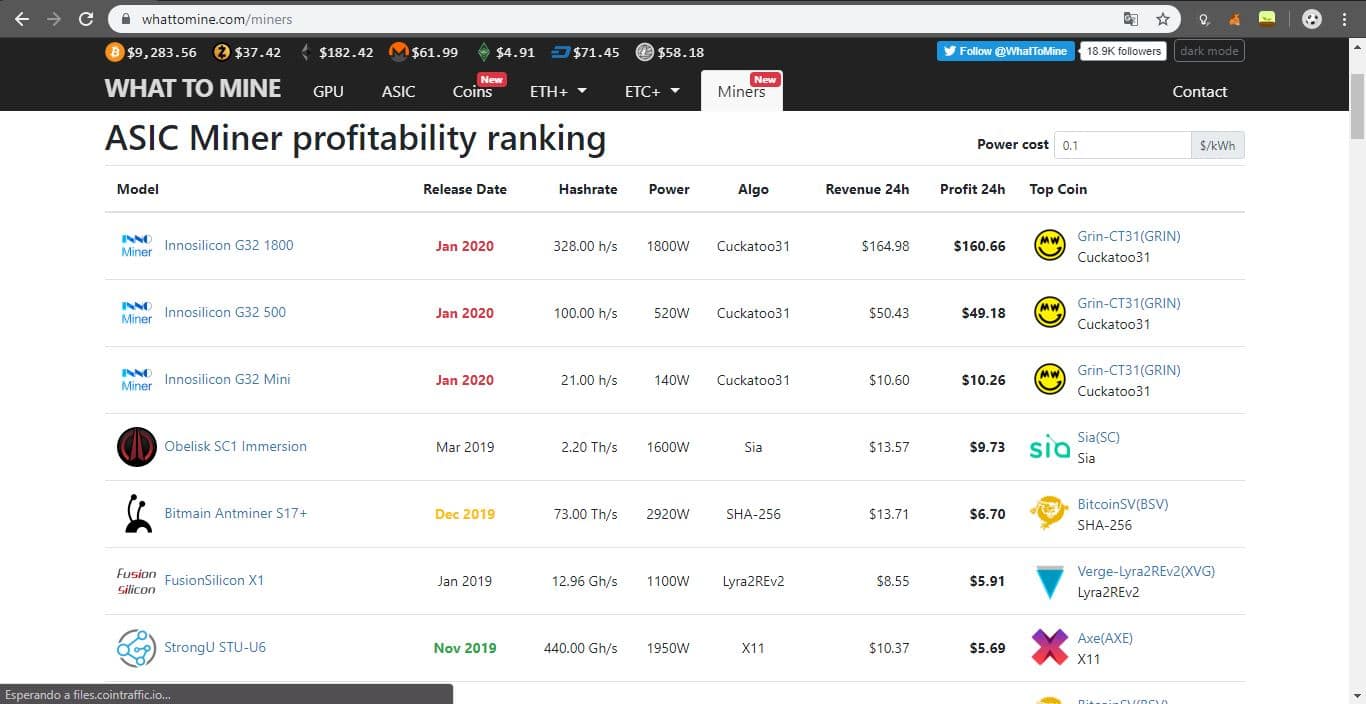Click the Ethereum Classic icon beside $4.91
Screen dimensions: 1366x704
pos(484,52)
